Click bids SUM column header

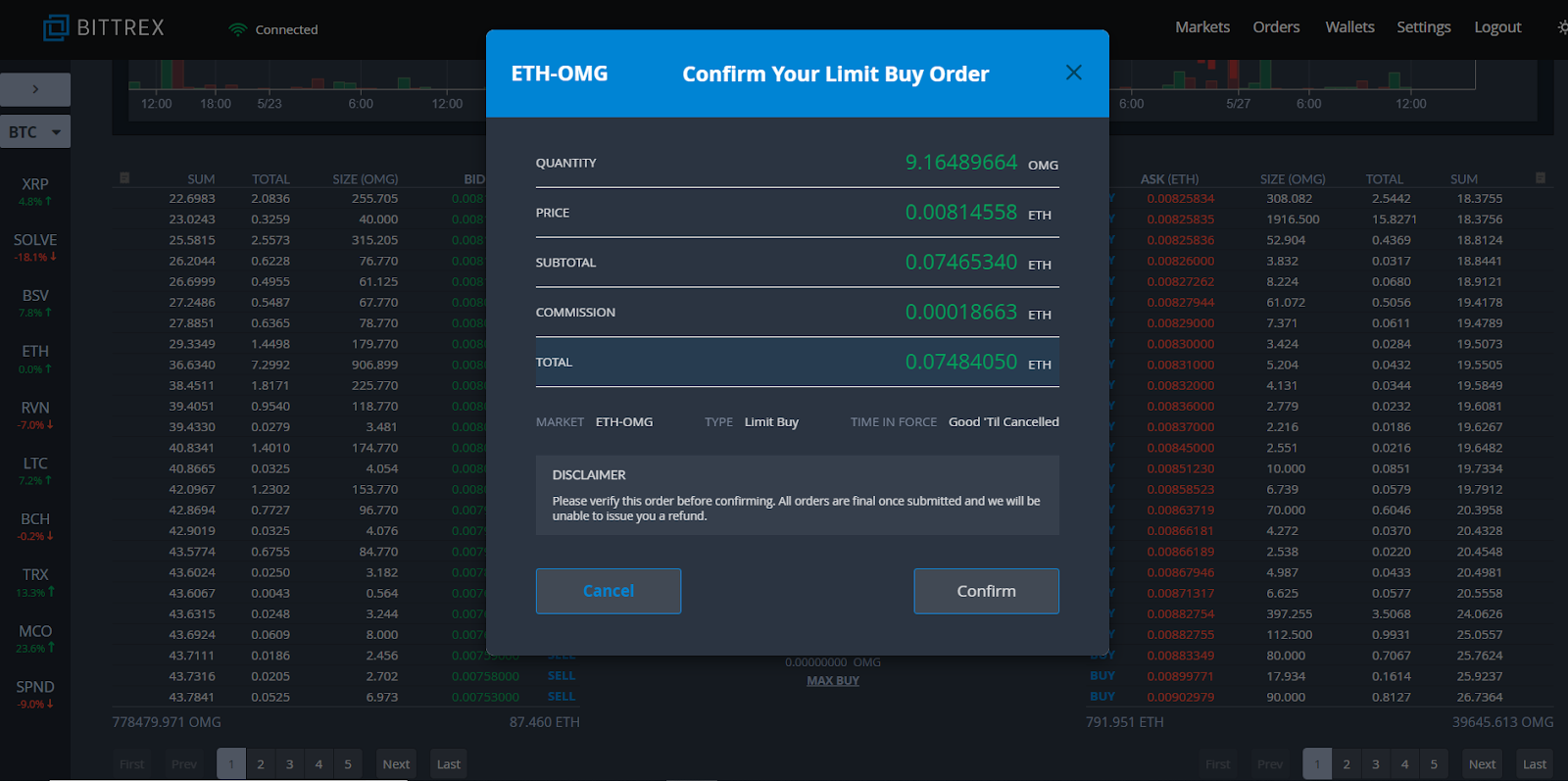click(x=201, y=179)
